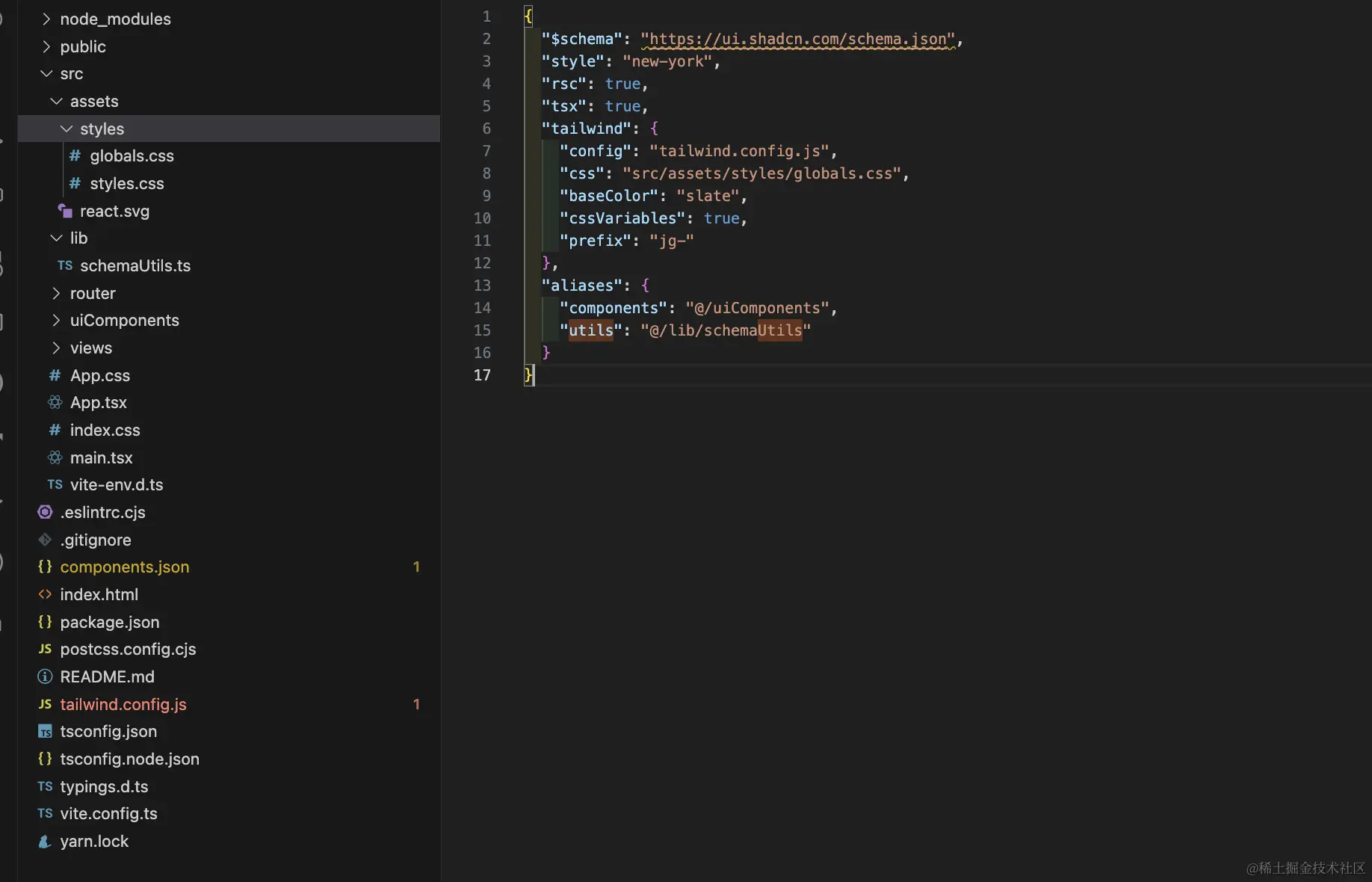Open typings.d.ts in the explorer
Image resolution: width=1372 pixels, height=882 pixels.
(105, 786)
